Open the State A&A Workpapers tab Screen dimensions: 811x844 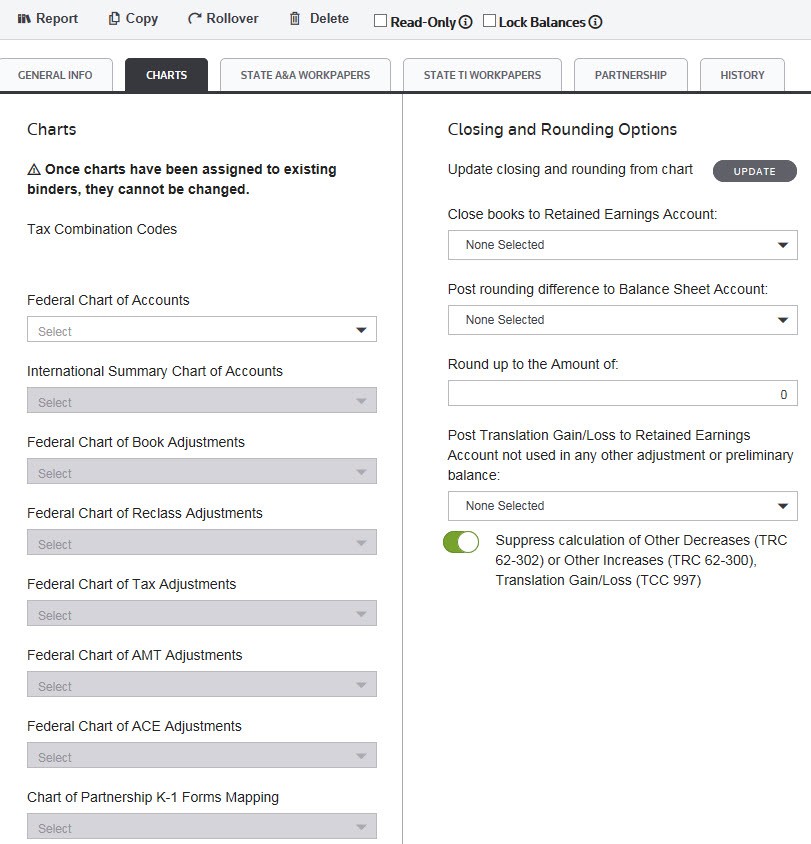(305, 75)
